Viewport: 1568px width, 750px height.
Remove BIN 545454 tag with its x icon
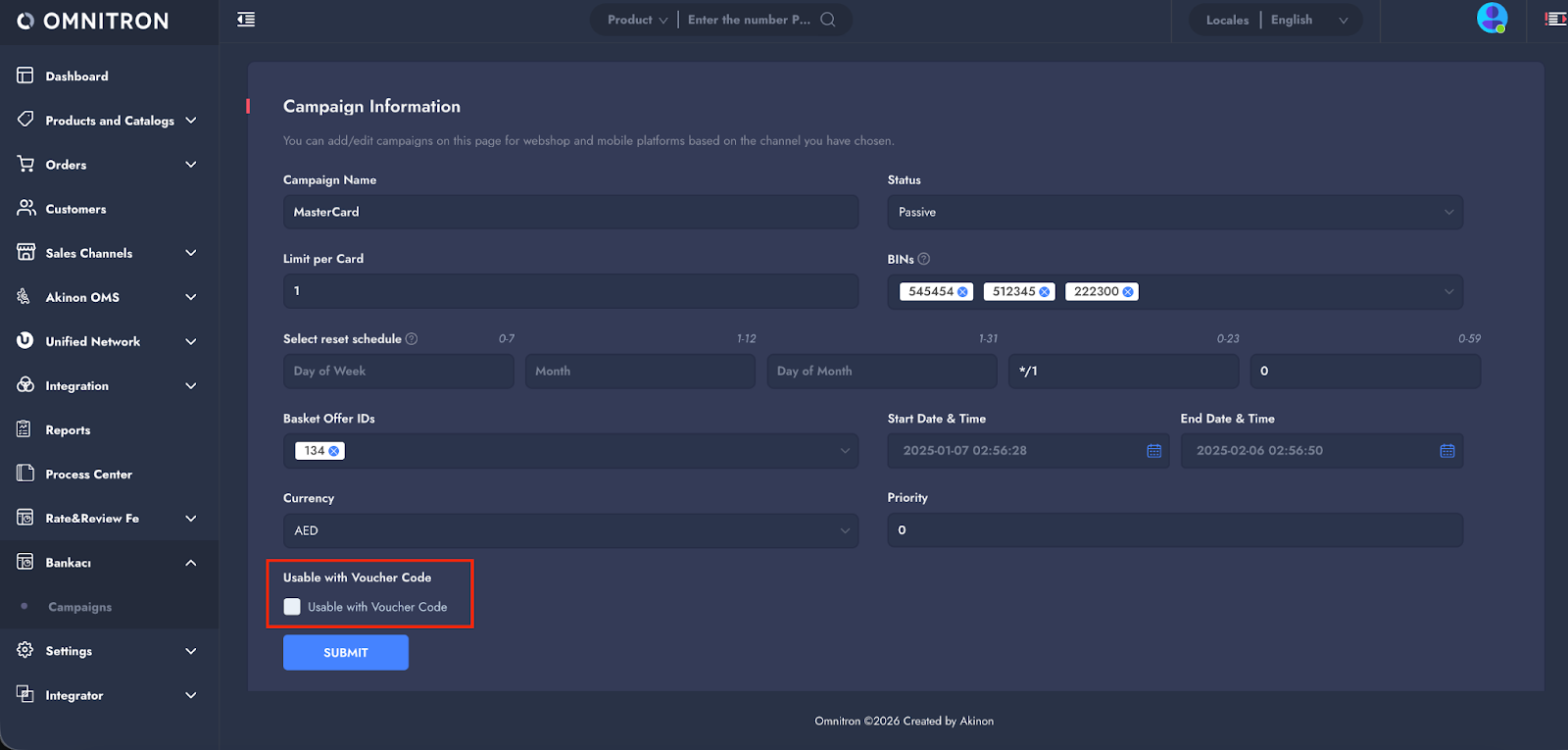[x=963, y=292]
